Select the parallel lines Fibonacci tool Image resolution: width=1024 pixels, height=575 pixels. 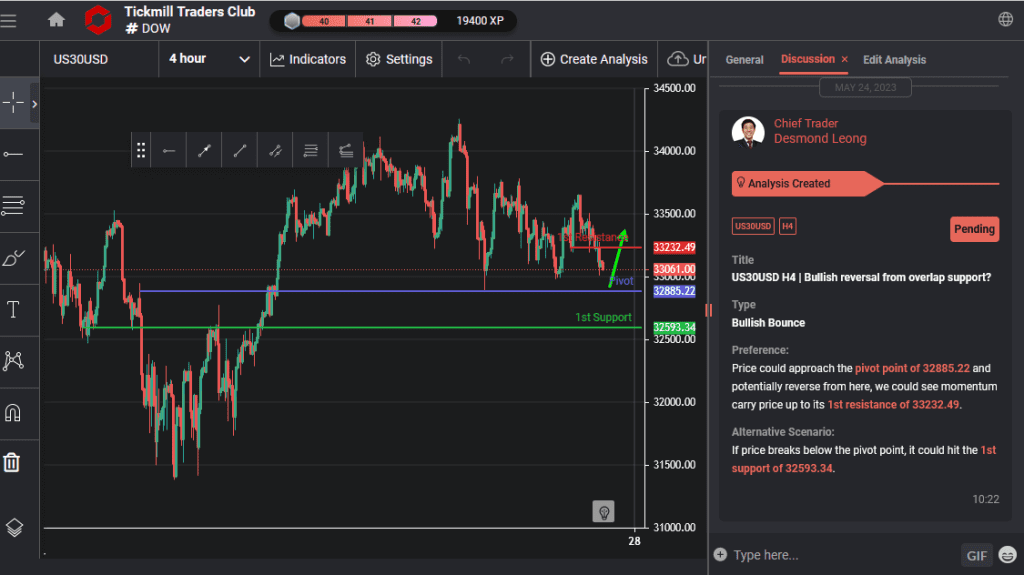[13, 206]
